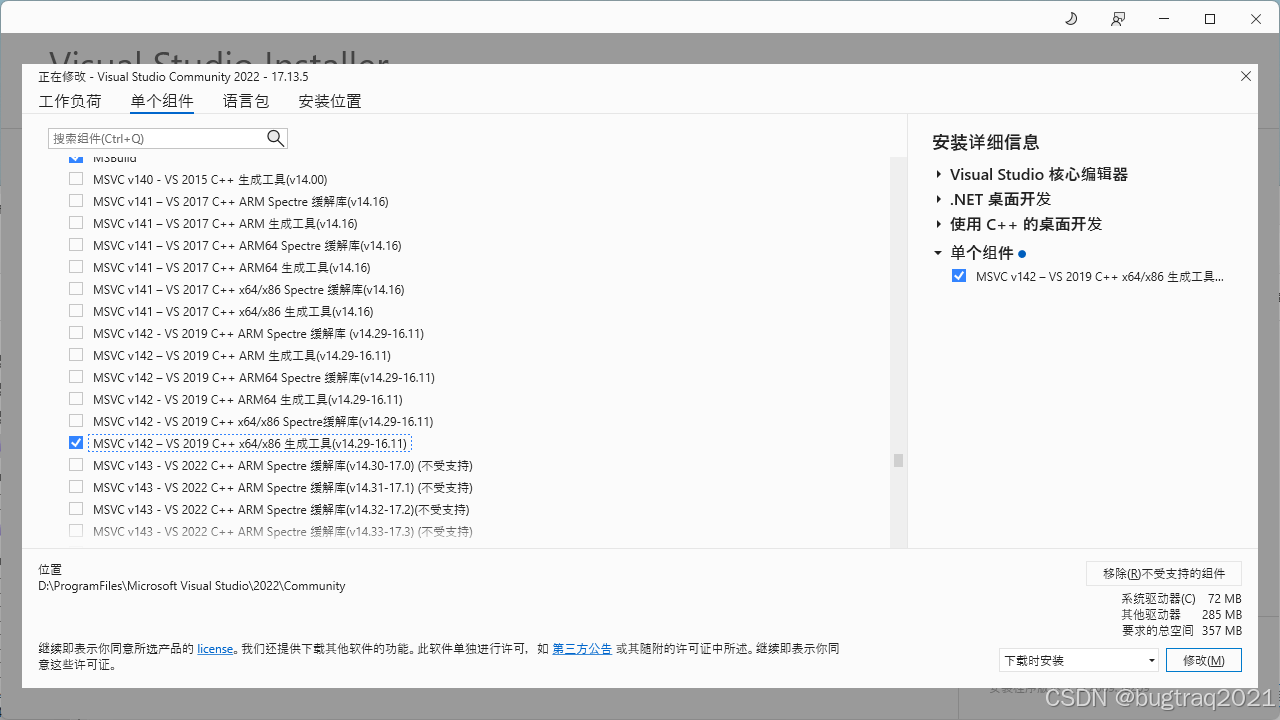Check MSVC v142 VS 2019 ARM Spectre library
This screenshot has height=720, width=1280.
76,334
